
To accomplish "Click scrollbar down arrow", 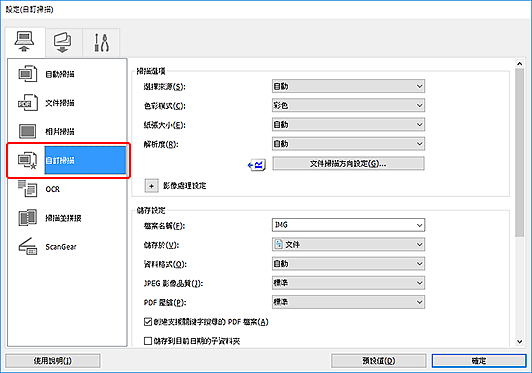I will (519, 342).
